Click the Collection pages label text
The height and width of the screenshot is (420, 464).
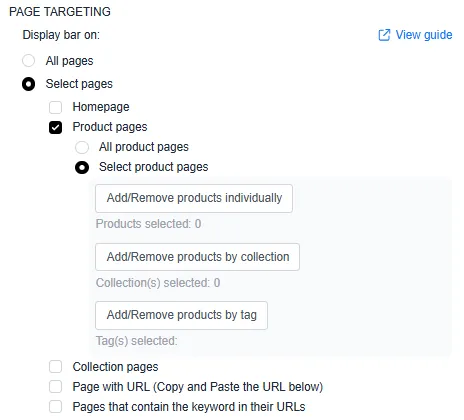(x=115, y=367)
